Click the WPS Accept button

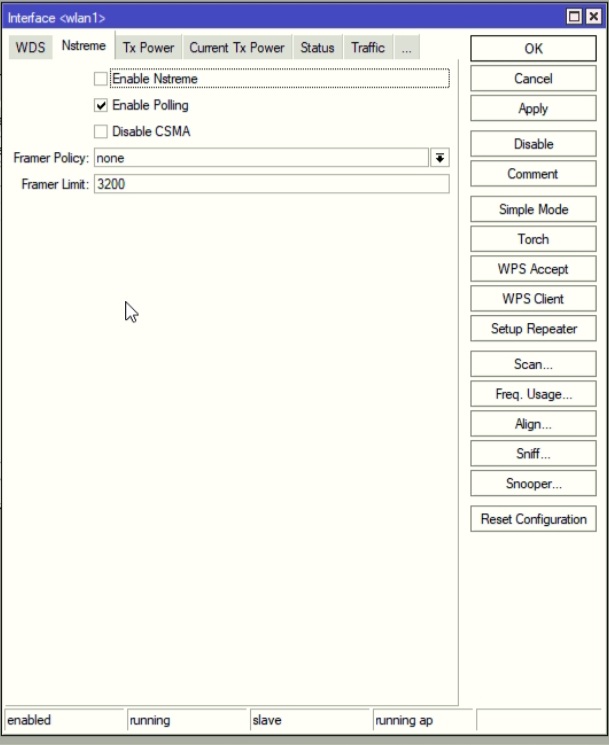pyautogui.click(x=533, y=269)
